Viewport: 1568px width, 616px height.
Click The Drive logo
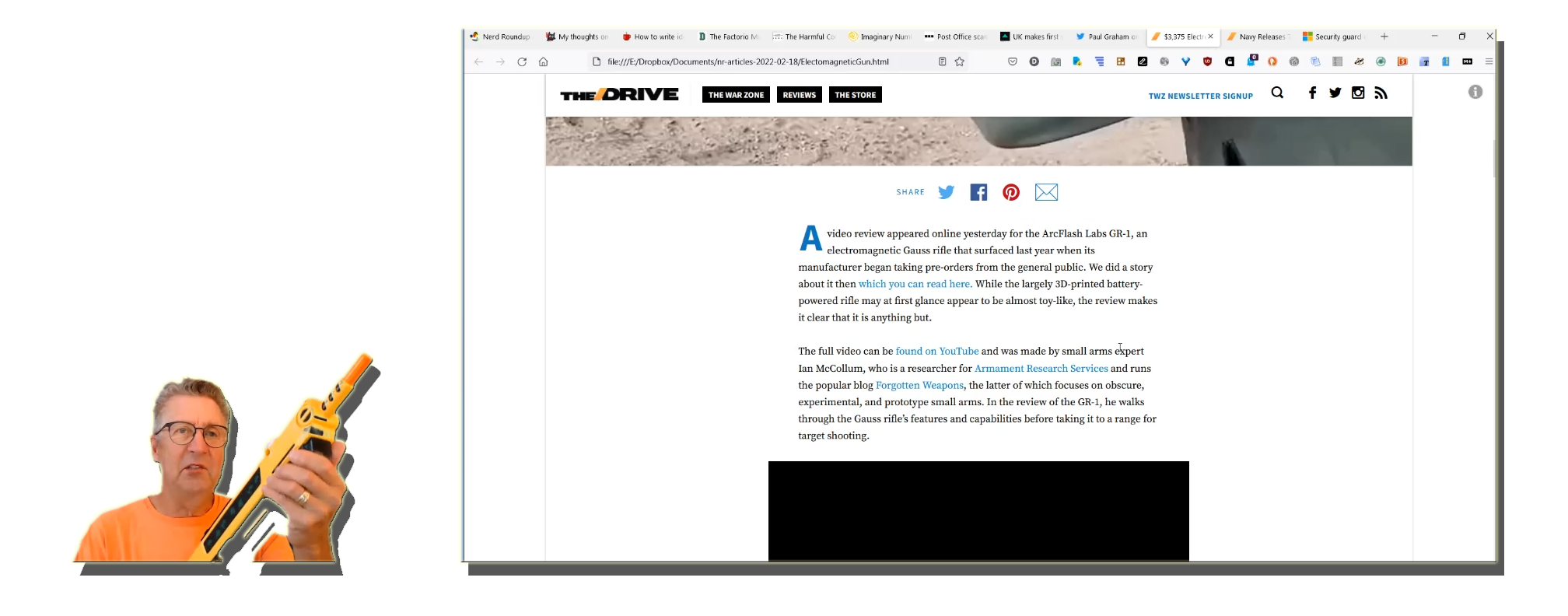(x=619, y=94)
